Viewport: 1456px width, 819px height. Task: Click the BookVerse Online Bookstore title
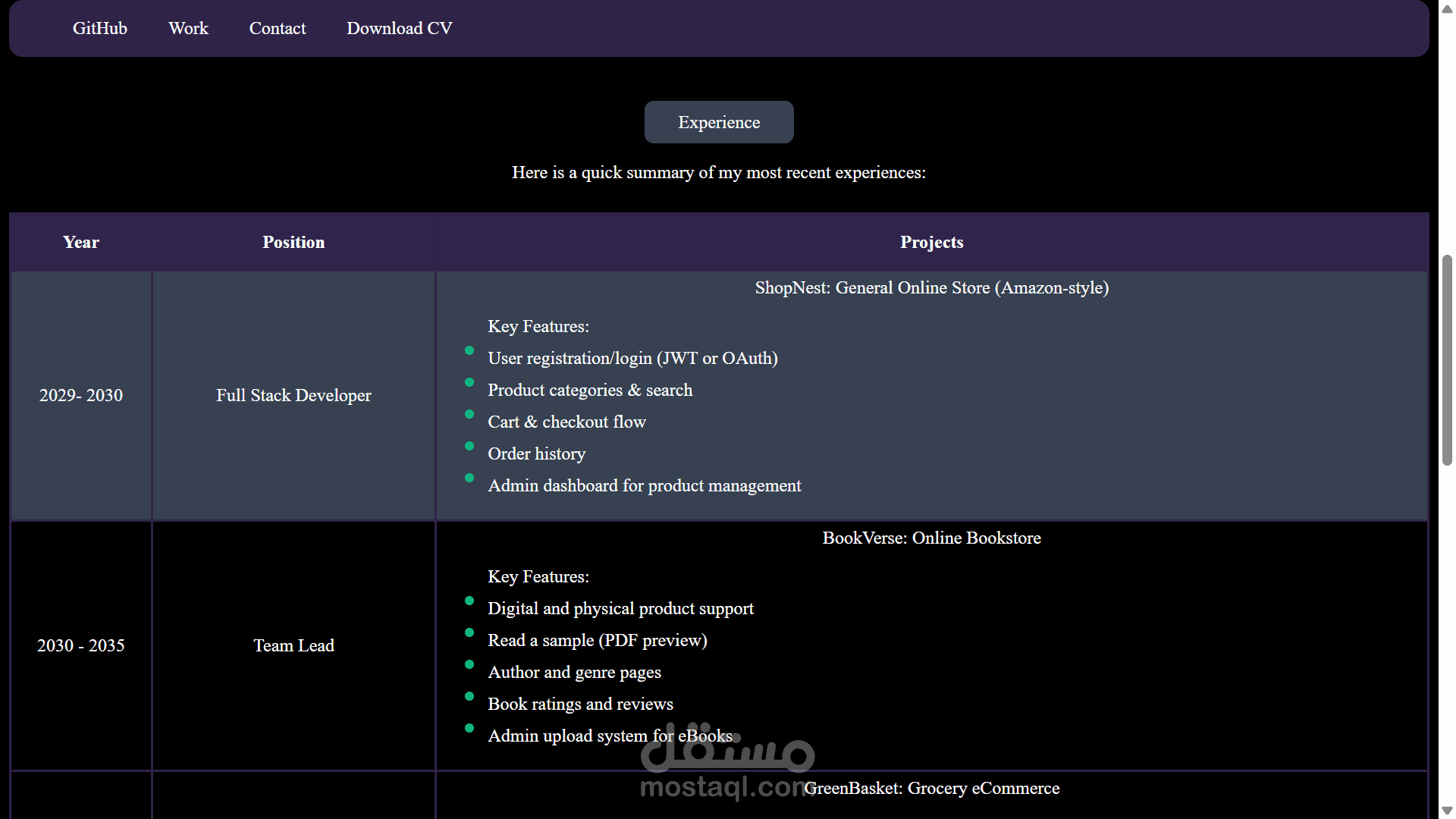click(931, 538)
